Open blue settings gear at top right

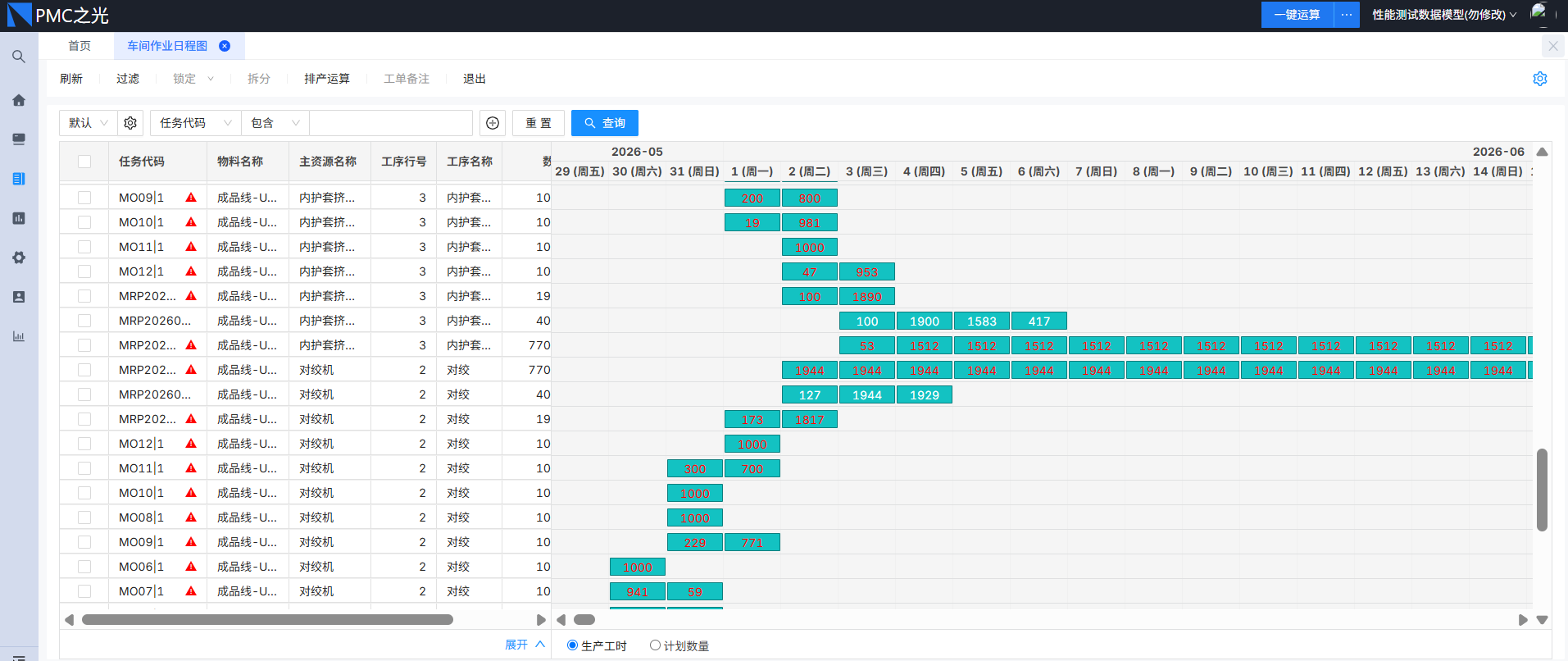pyautogui.click(x=1540, y=79)
